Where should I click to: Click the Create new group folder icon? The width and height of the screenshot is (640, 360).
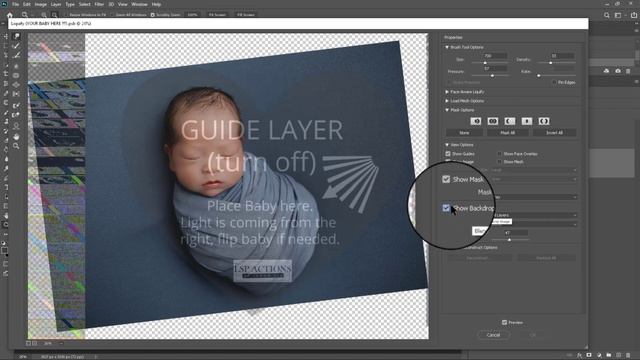point(609,355)
